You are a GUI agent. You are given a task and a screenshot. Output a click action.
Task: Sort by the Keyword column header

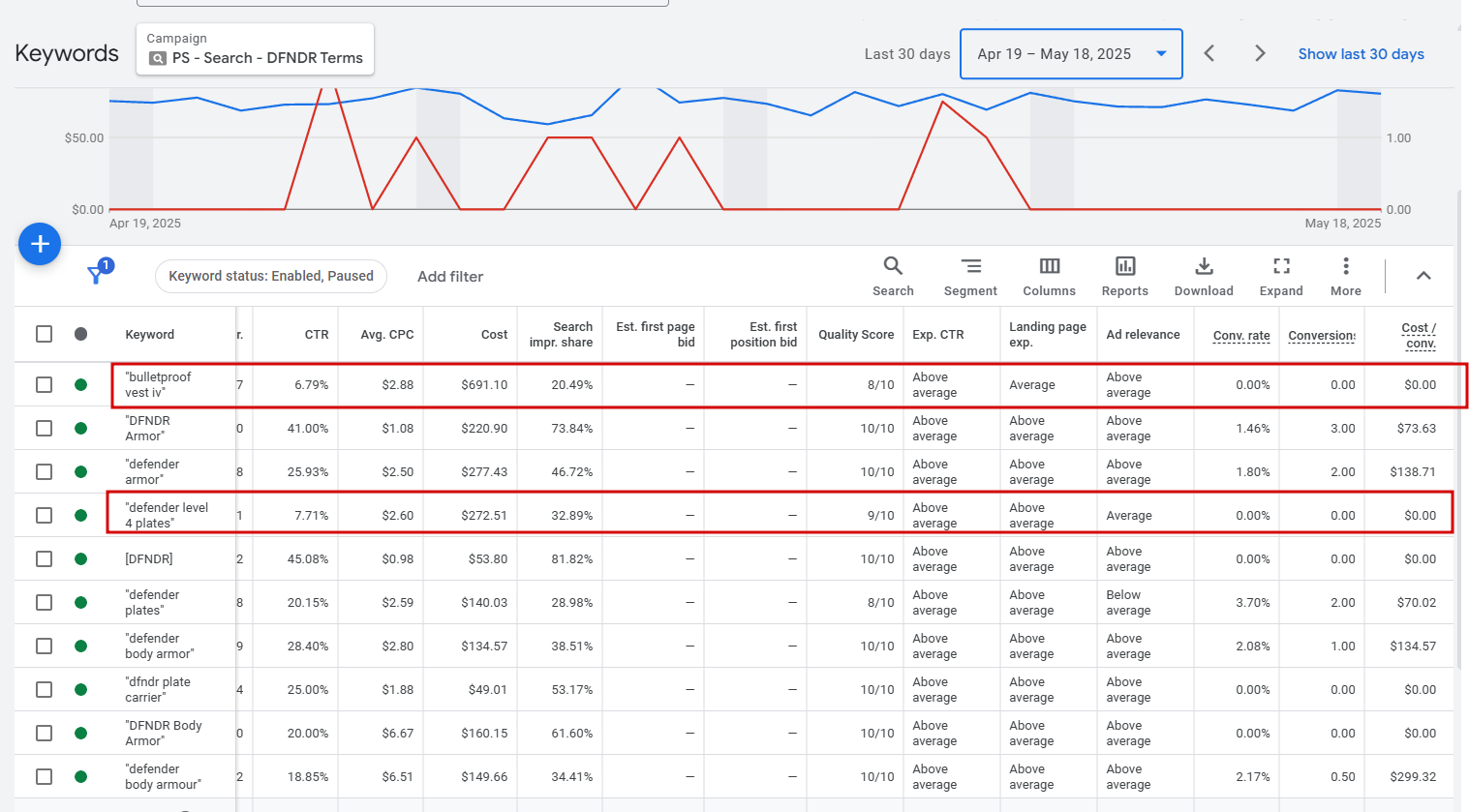[x=150, y=335]
